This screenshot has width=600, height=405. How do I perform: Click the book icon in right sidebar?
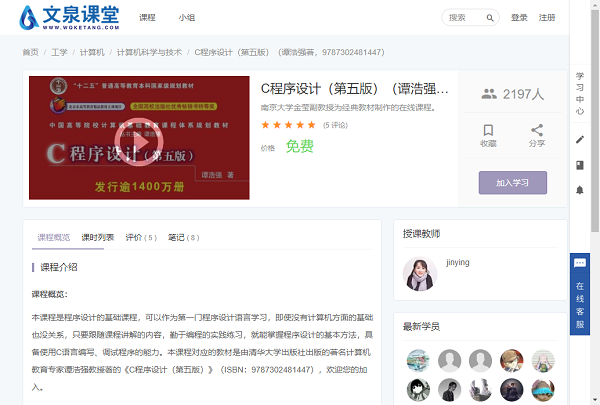(x=580, y=165)
